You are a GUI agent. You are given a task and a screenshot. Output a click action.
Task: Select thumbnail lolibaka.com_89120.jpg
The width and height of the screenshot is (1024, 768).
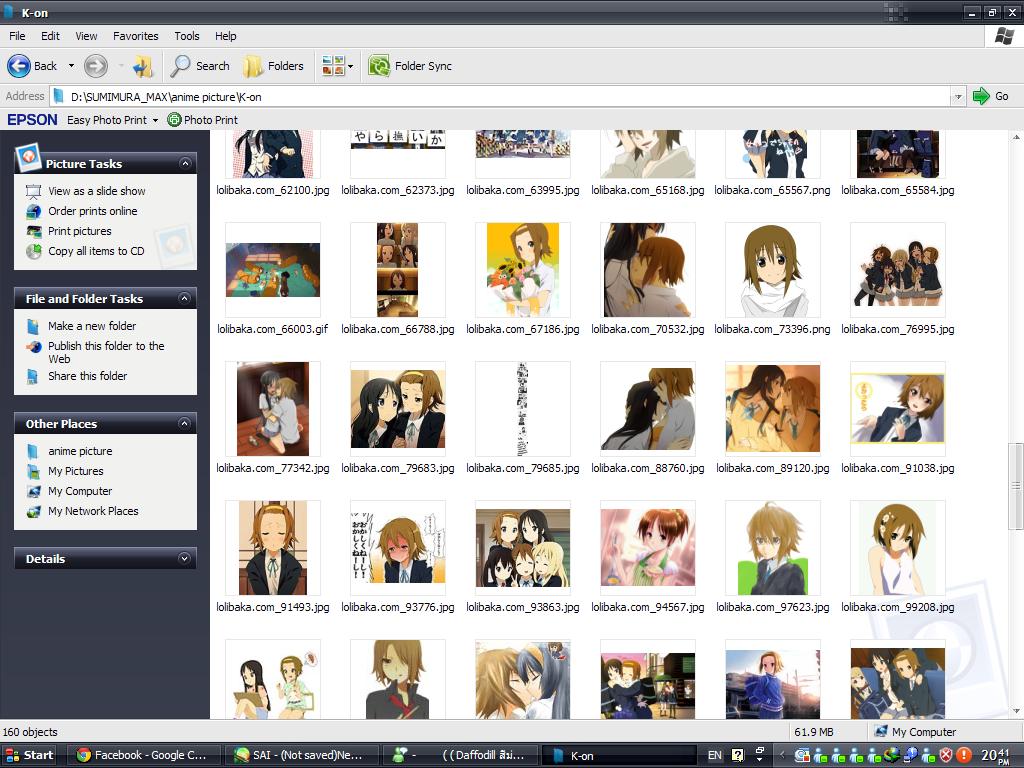point(773,409)
